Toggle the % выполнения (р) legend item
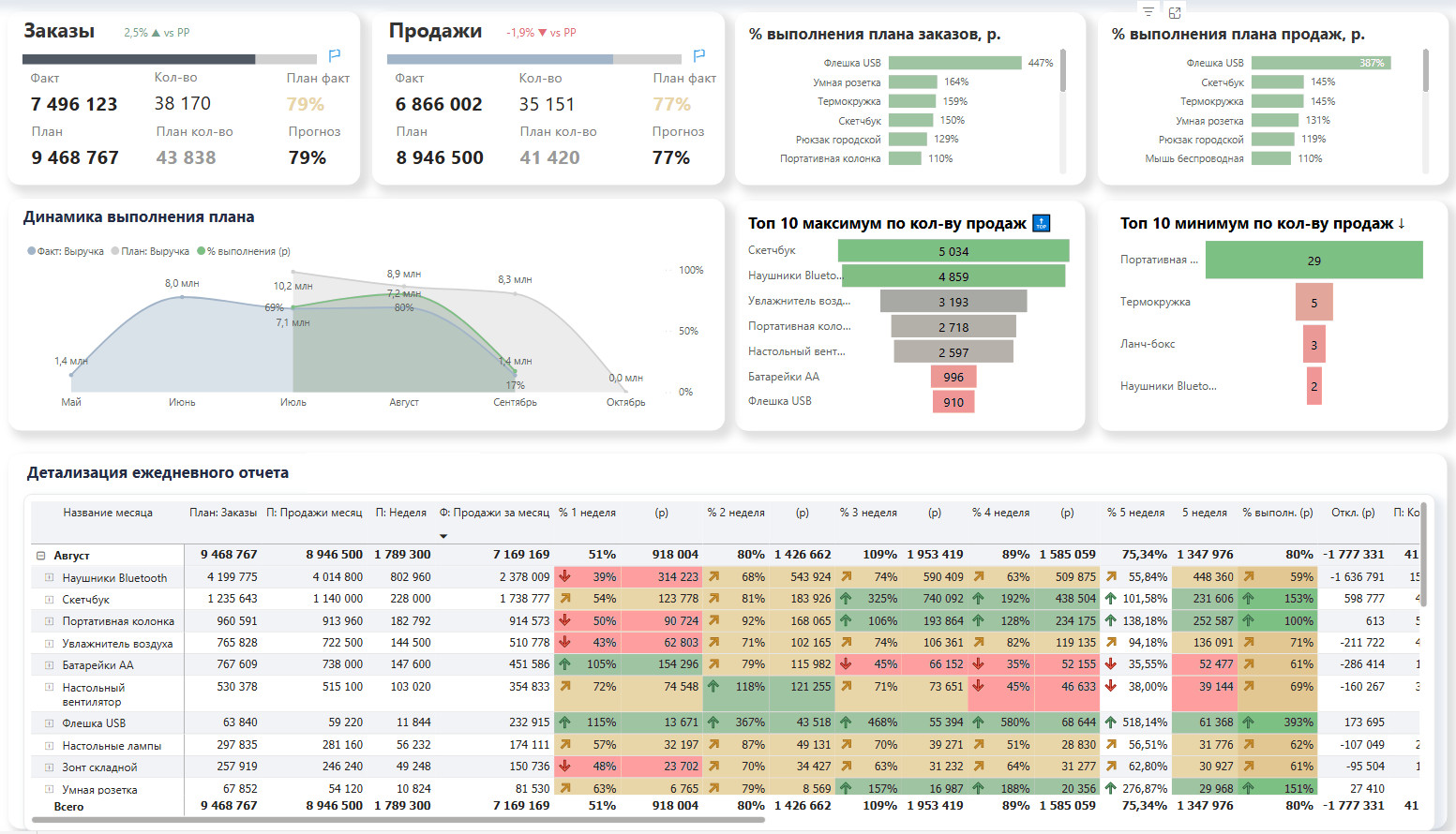The height and width of the screenshot is (834, 1456). click(x=244, y=251)
